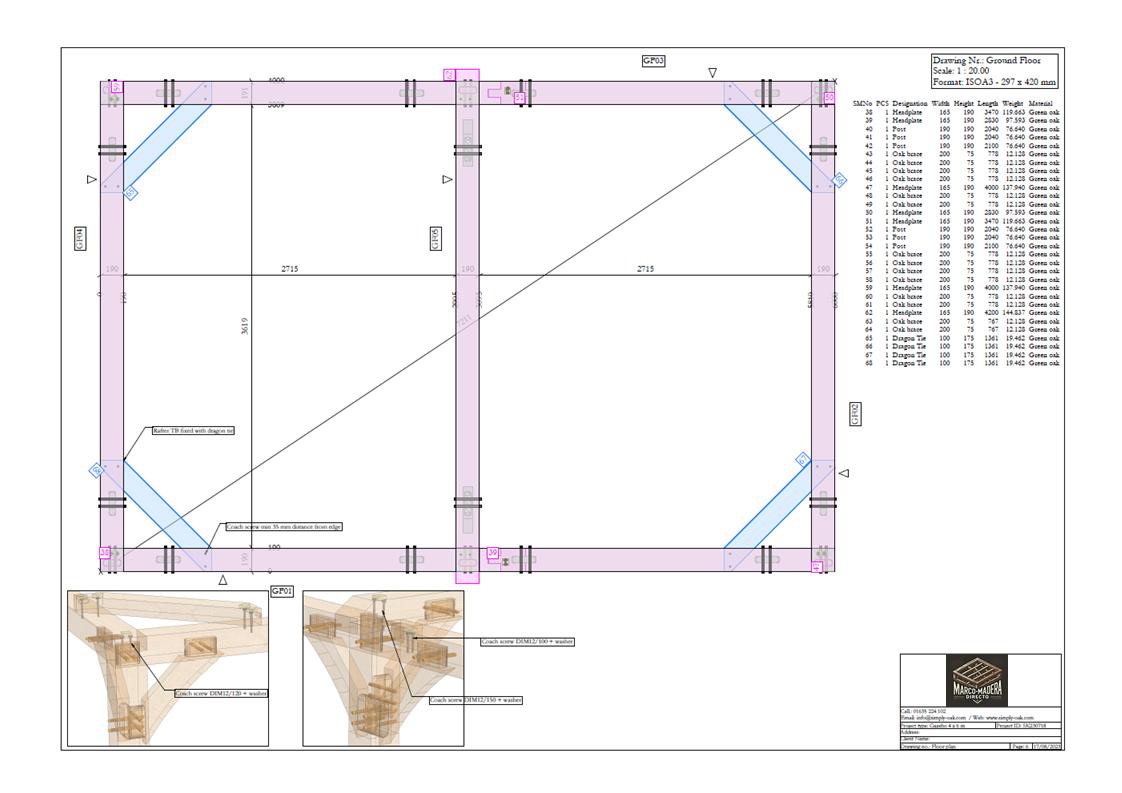Click the diagonal 7211 dimension
The height and width of the screenshot is (793, 1122).
[x=464, y=321]
